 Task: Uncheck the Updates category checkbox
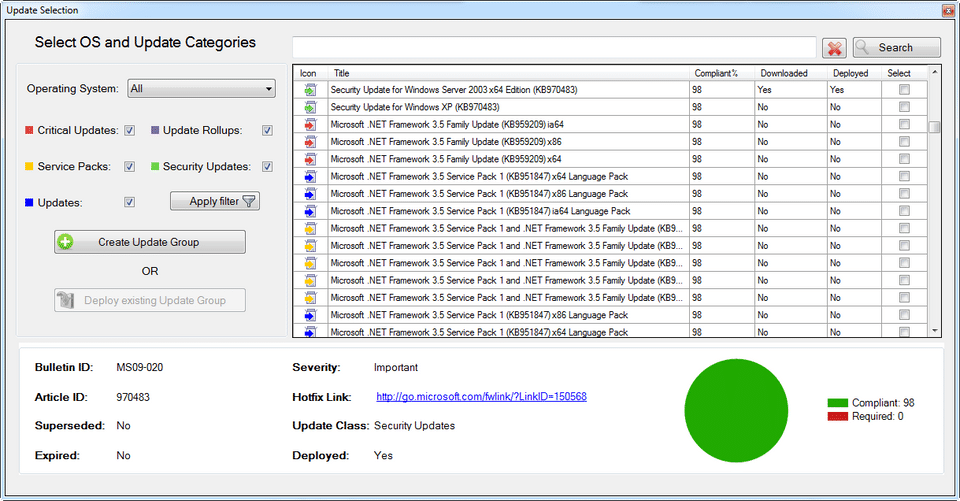click(129, 202)
